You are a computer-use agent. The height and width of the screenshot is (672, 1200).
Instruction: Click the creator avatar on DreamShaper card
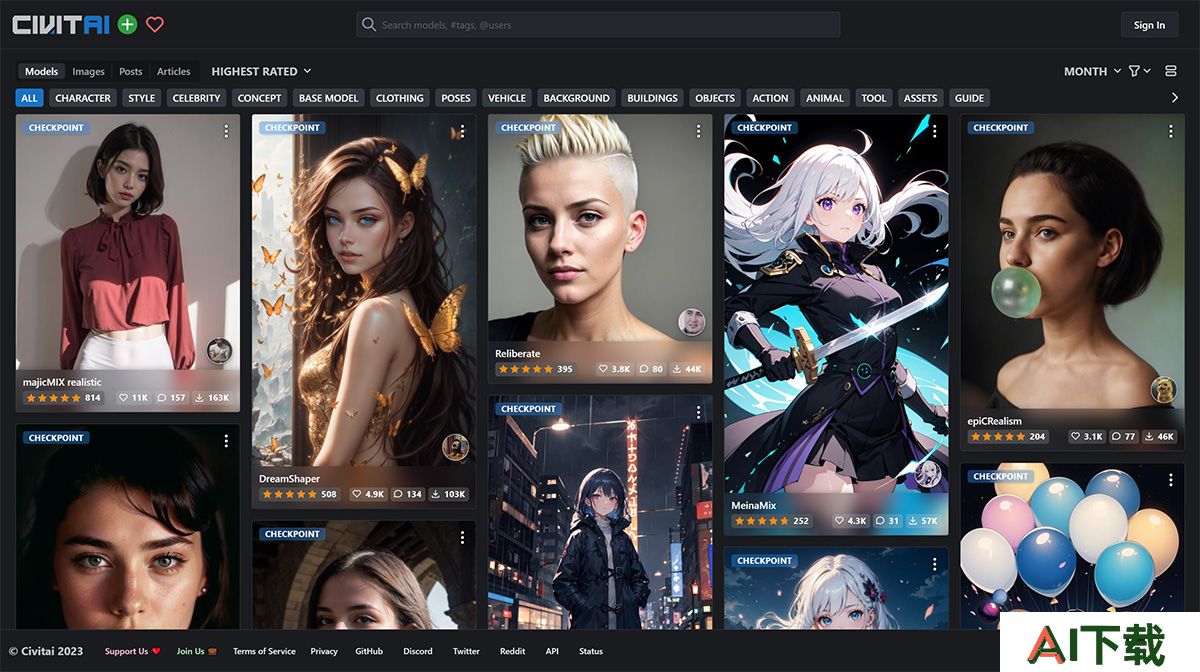click(x=456, y=447)
